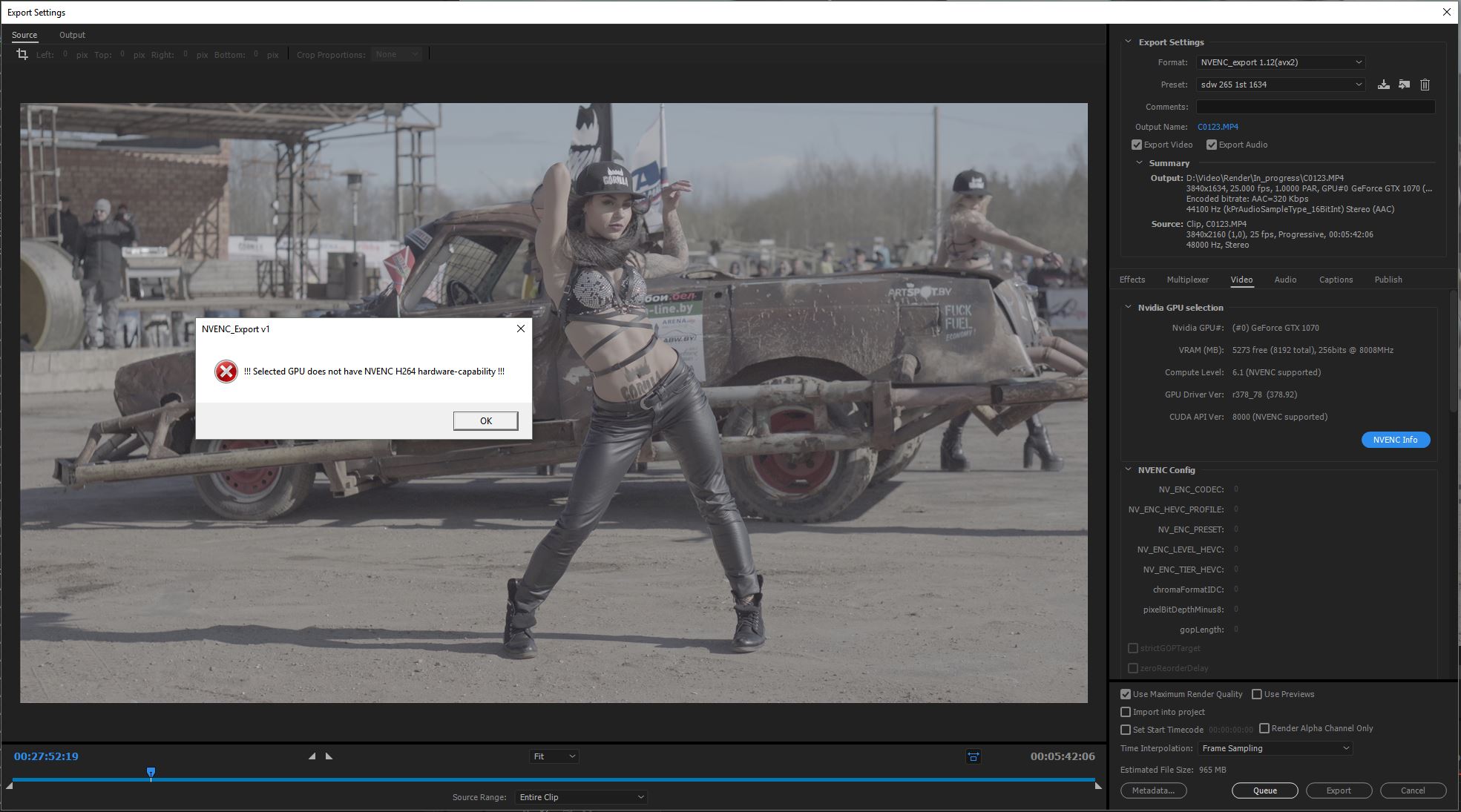Screen dimensions: 1461x812
Task: Click the Save Preset icon
Action: pyautogui.click(x=1383, y=85)
